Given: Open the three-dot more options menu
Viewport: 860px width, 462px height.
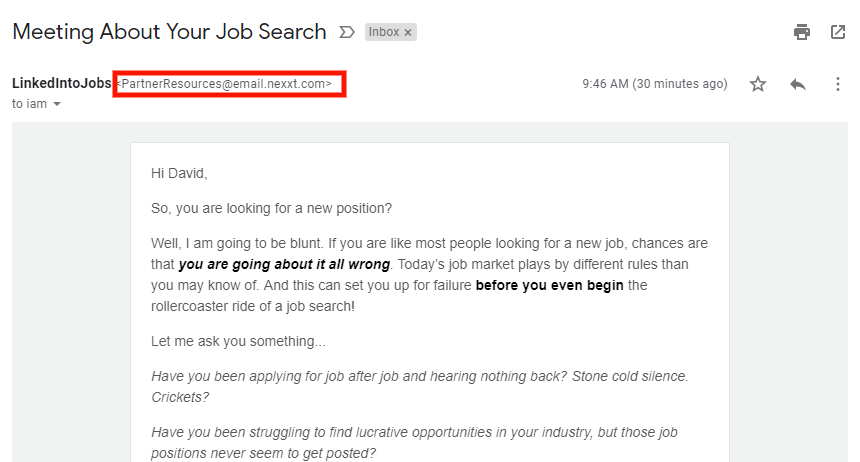Looking at the screenshot, I should click(x=838, y=84).
